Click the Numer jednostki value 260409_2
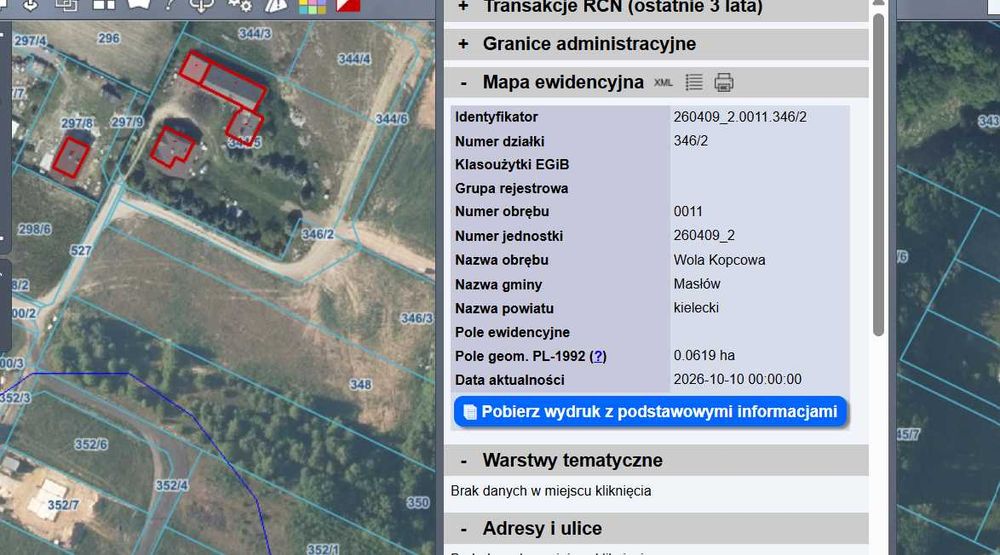 tap(704, 236)
